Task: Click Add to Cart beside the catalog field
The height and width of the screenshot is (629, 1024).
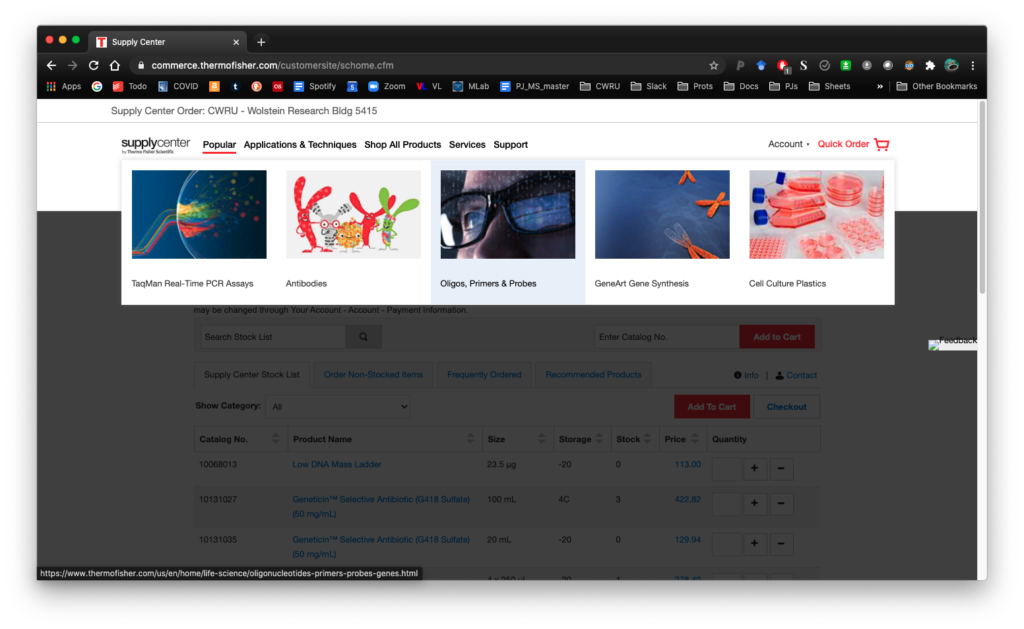Action: click(777, 337)
